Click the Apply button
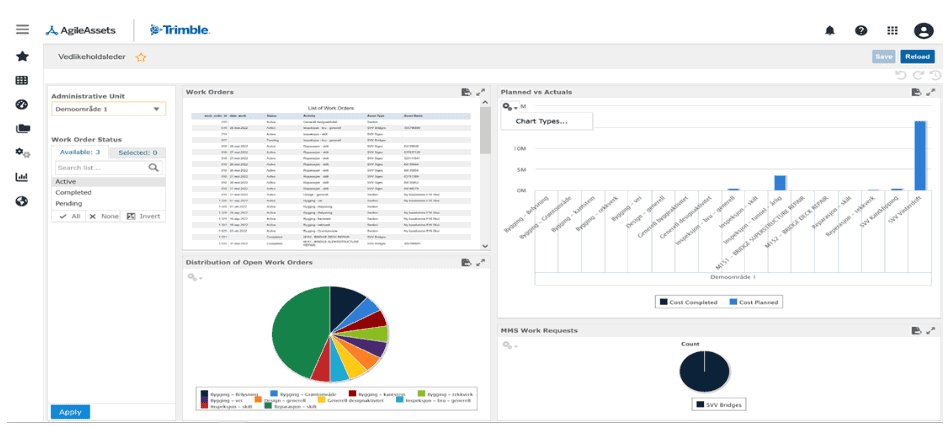Image resolution: width=952 pixels, height=427 pixels. pyautogui.click(x=70, y=412)
